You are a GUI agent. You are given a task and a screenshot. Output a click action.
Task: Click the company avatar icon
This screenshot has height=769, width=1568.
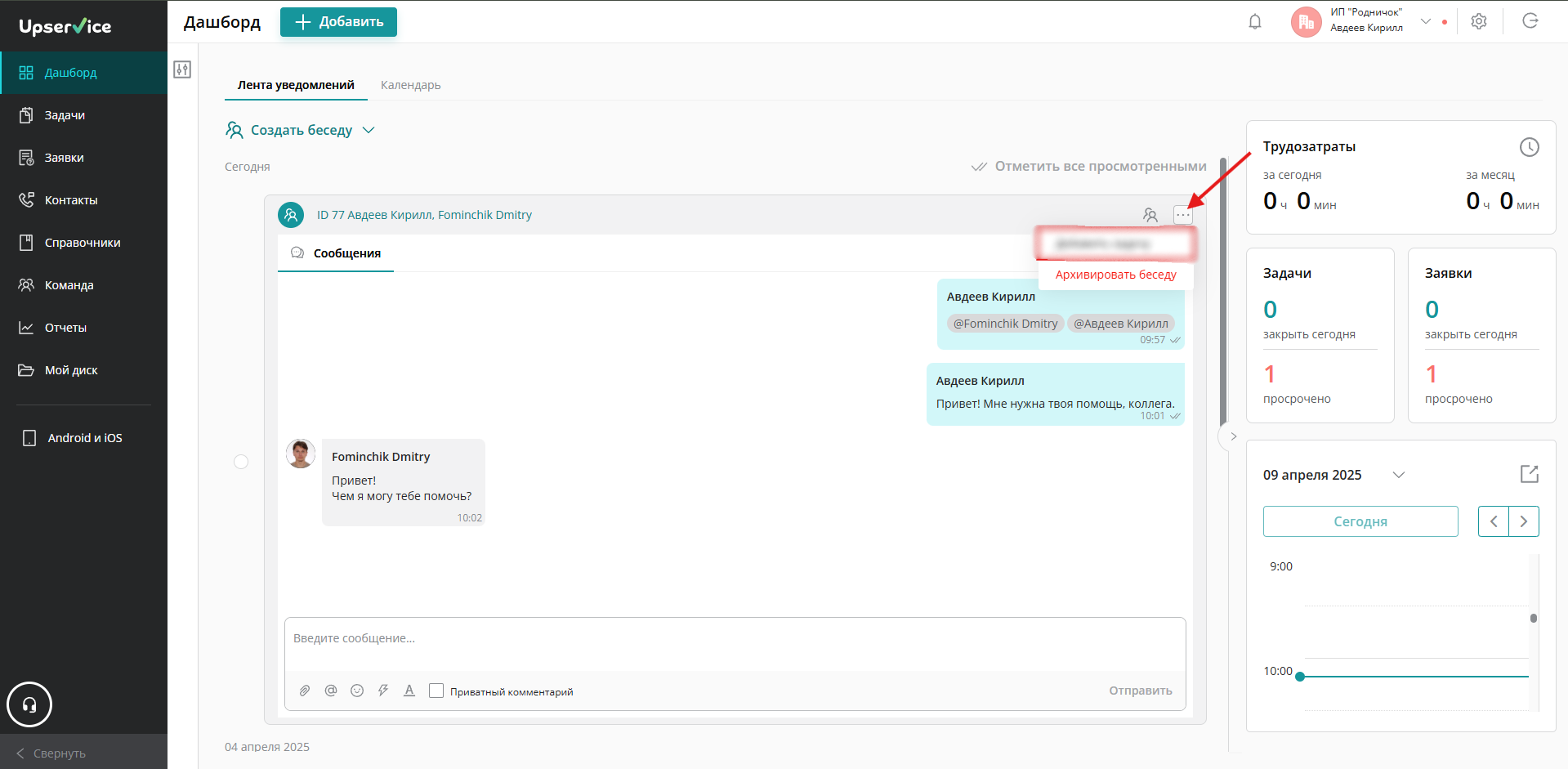[1306, 22]
